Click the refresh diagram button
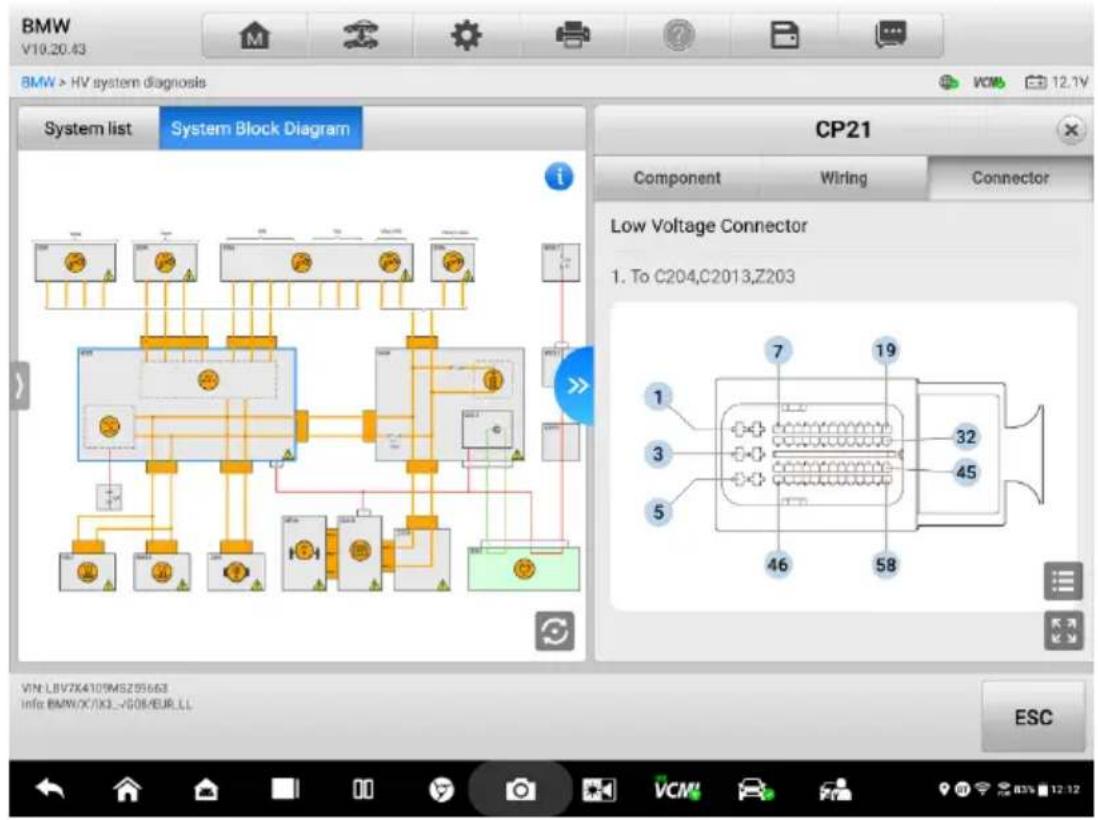The height and width of the screenshot is (820, 1098). (x=555, y=631)
